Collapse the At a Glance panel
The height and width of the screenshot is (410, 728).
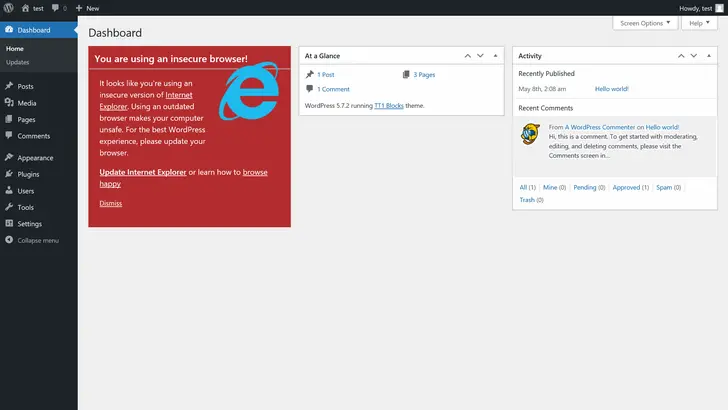495,56
